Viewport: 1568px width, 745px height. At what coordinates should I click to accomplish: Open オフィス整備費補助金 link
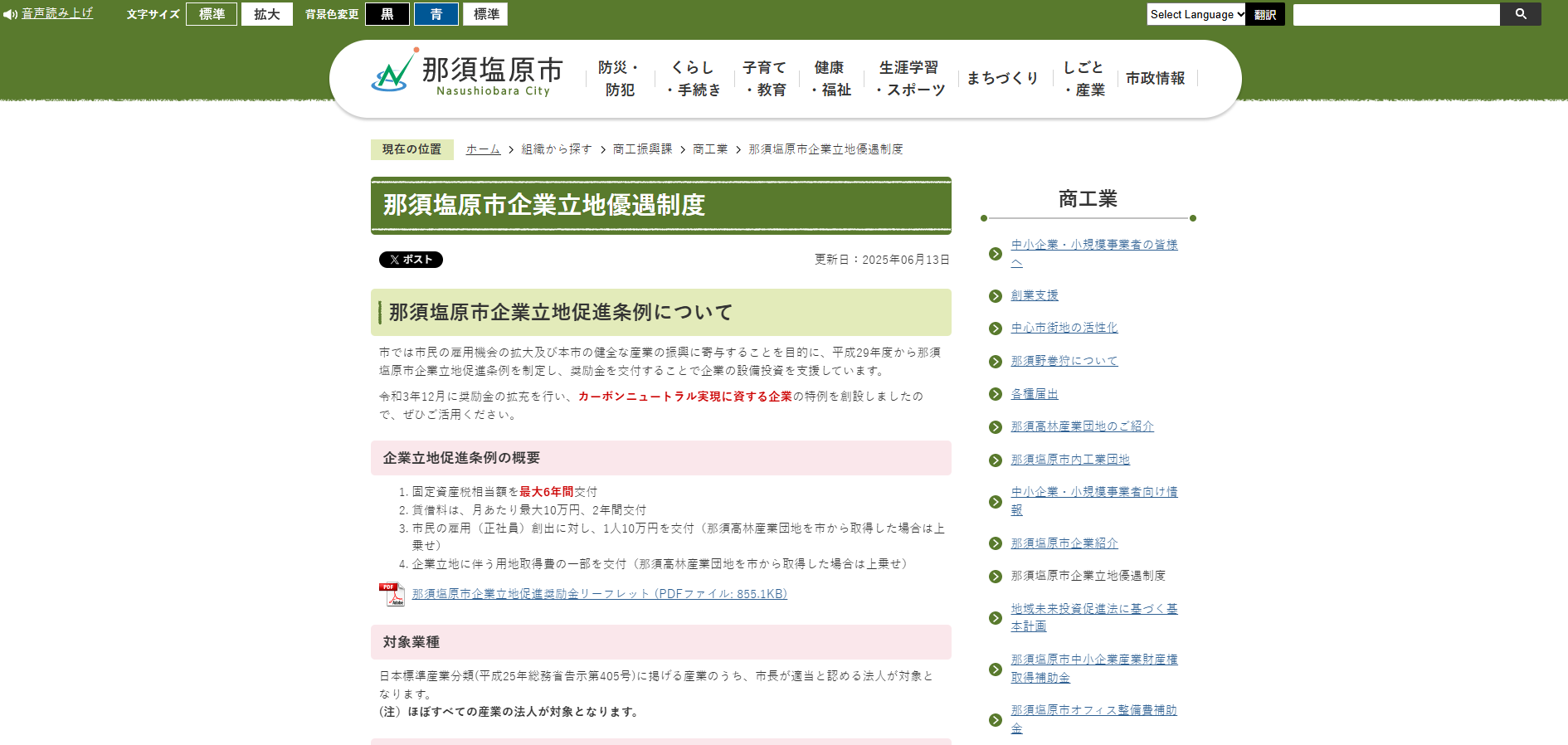coord(1094,719)
